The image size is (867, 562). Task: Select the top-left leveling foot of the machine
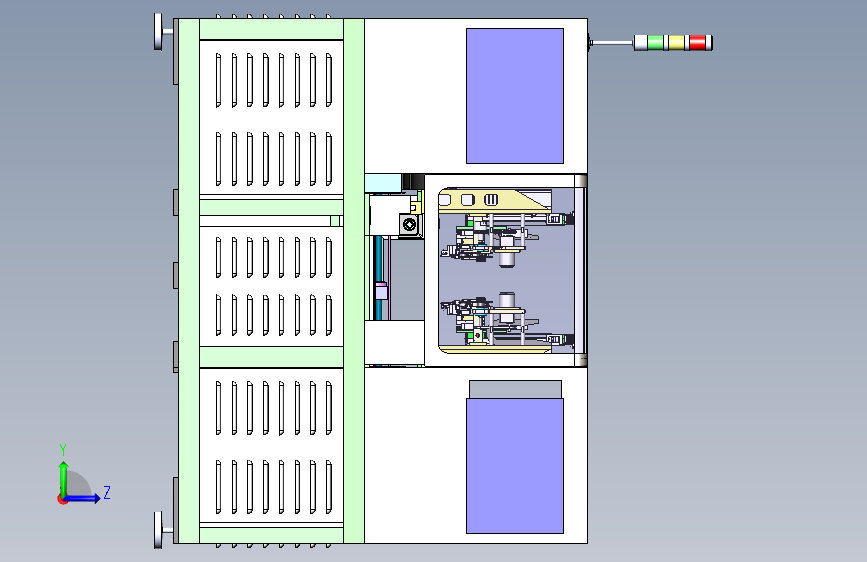coord(159,32)
